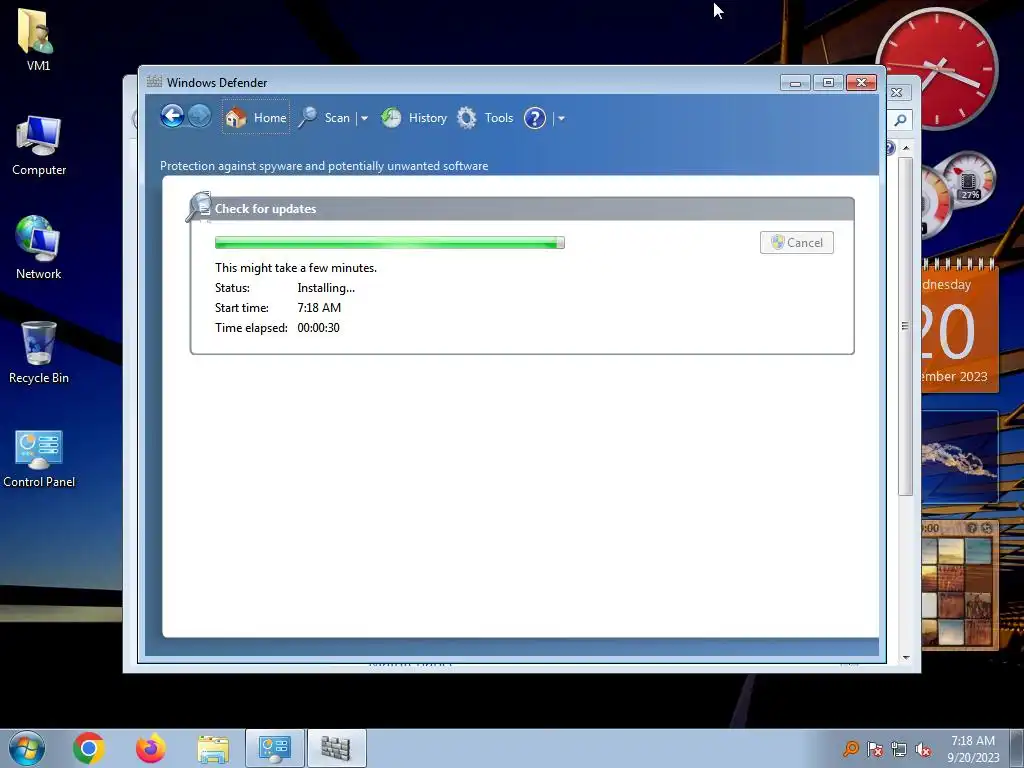Viewport: 1024px width, 768px height.
Task: Click the picture puzzle gadget
Action: (x=959, y=585)
